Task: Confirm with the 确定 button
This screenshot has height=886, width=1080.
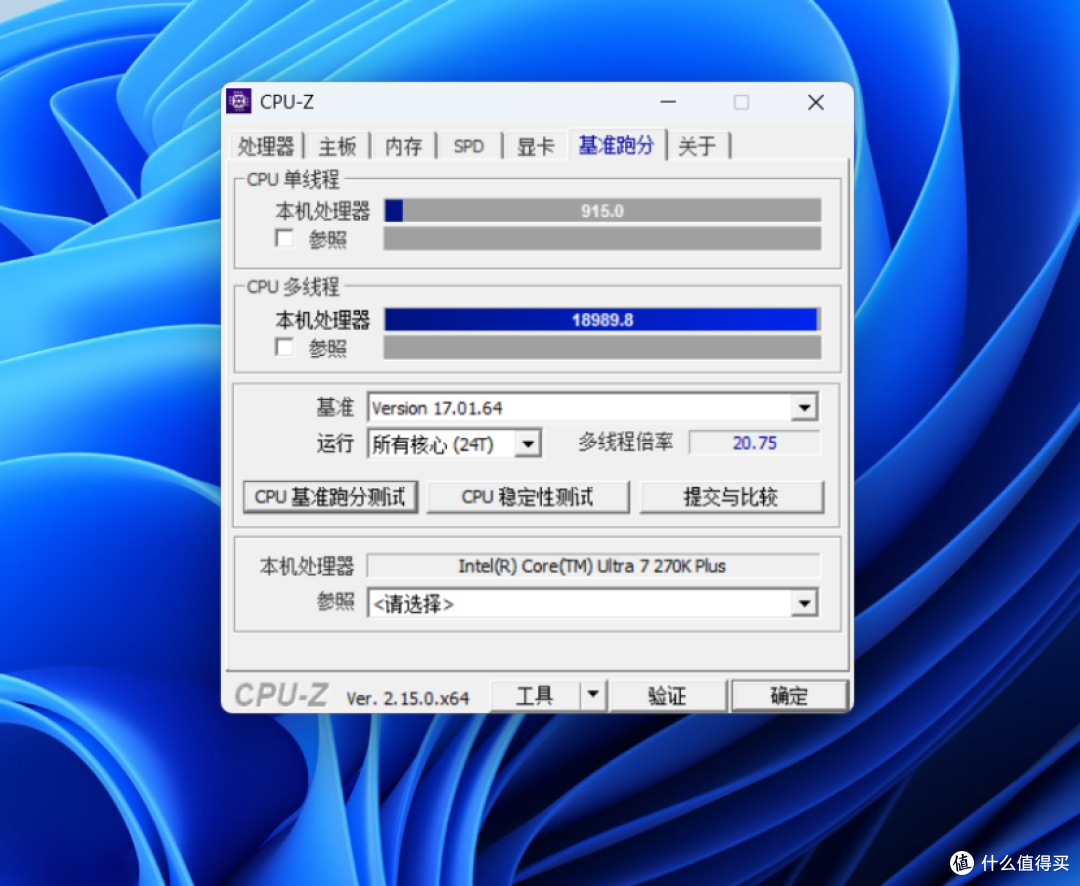Action: pyautogui.click(x=789, y=695)
